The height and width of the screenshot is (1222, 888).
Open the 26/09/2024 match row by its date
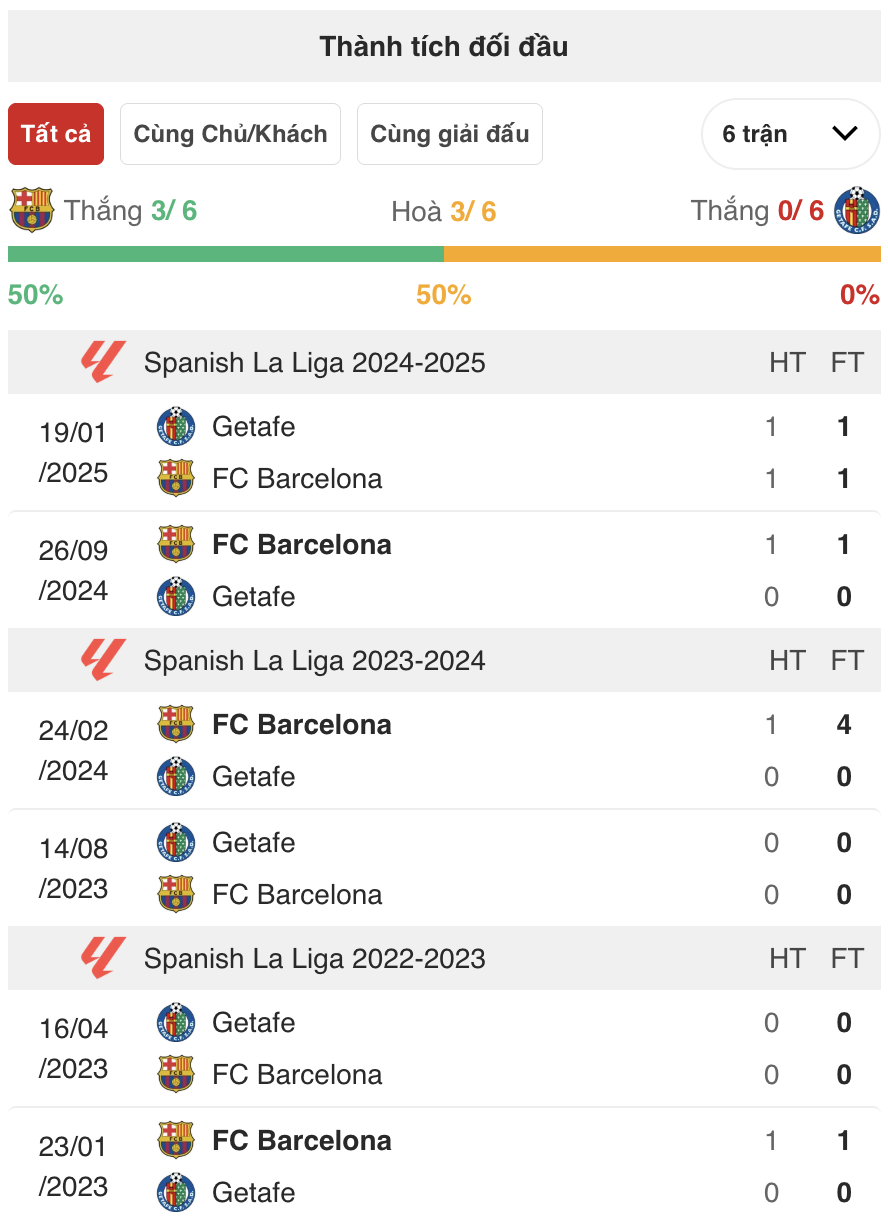[74, 570]
